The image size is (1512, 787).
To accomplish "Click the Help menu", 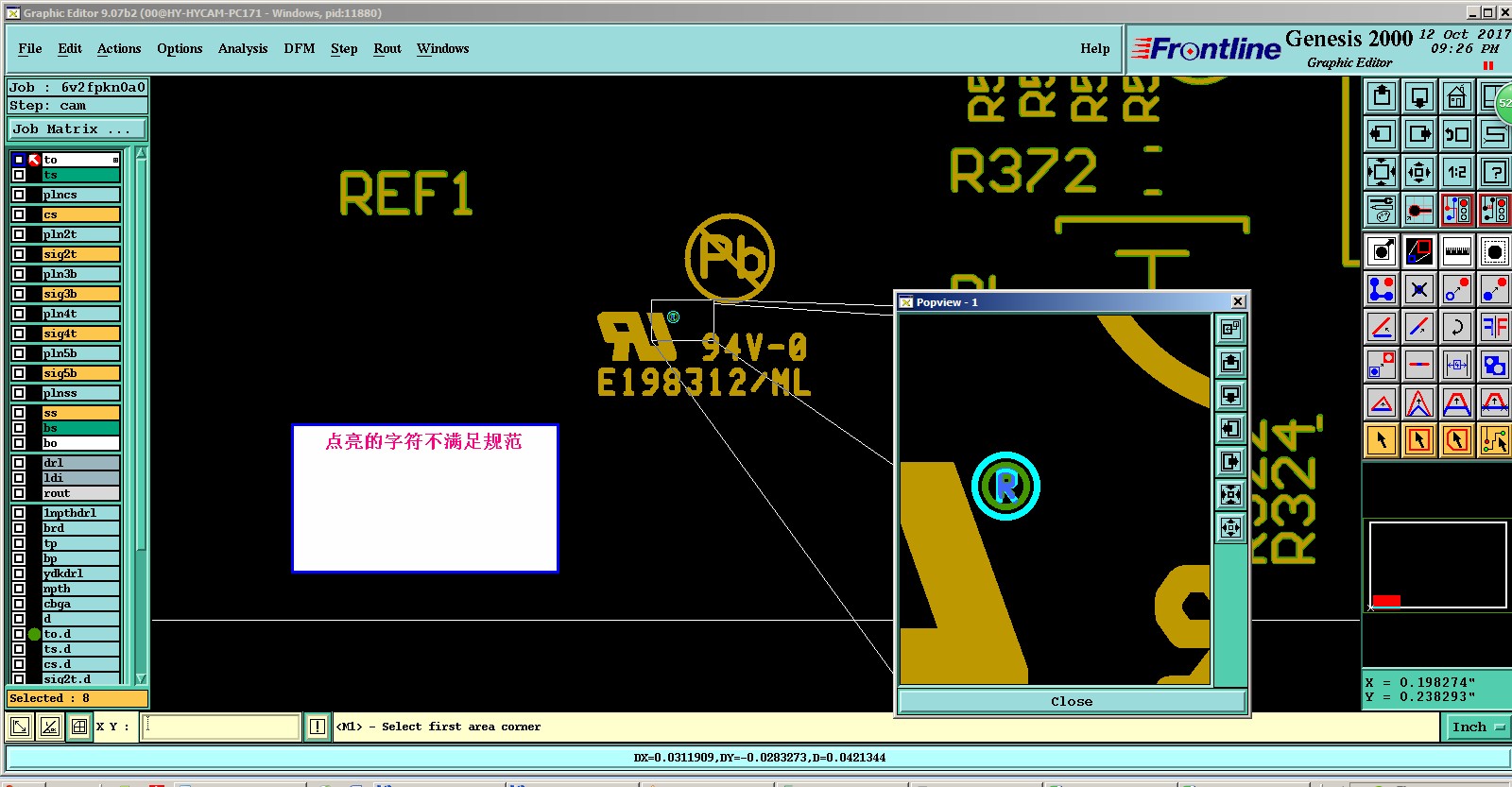I will tap(1095, 49).
